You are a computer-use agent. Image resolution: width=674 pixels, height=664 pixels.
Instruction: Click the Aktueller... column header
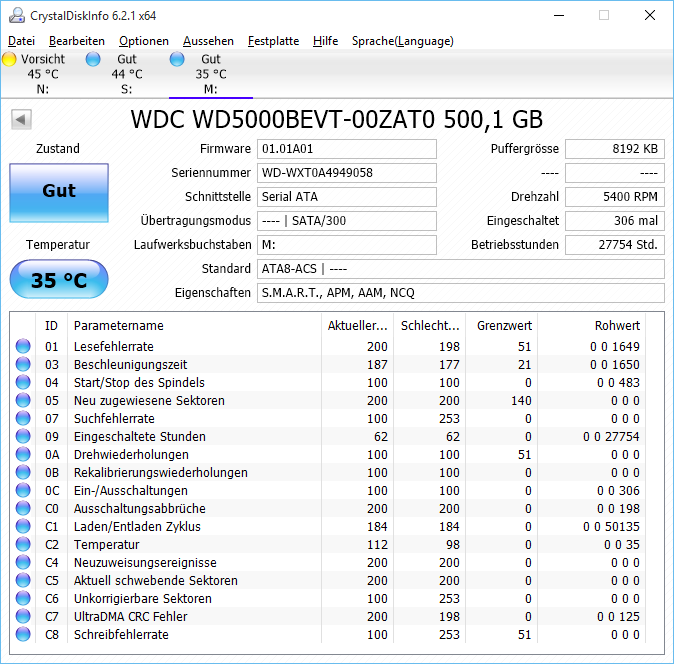(x=358, y=325)
